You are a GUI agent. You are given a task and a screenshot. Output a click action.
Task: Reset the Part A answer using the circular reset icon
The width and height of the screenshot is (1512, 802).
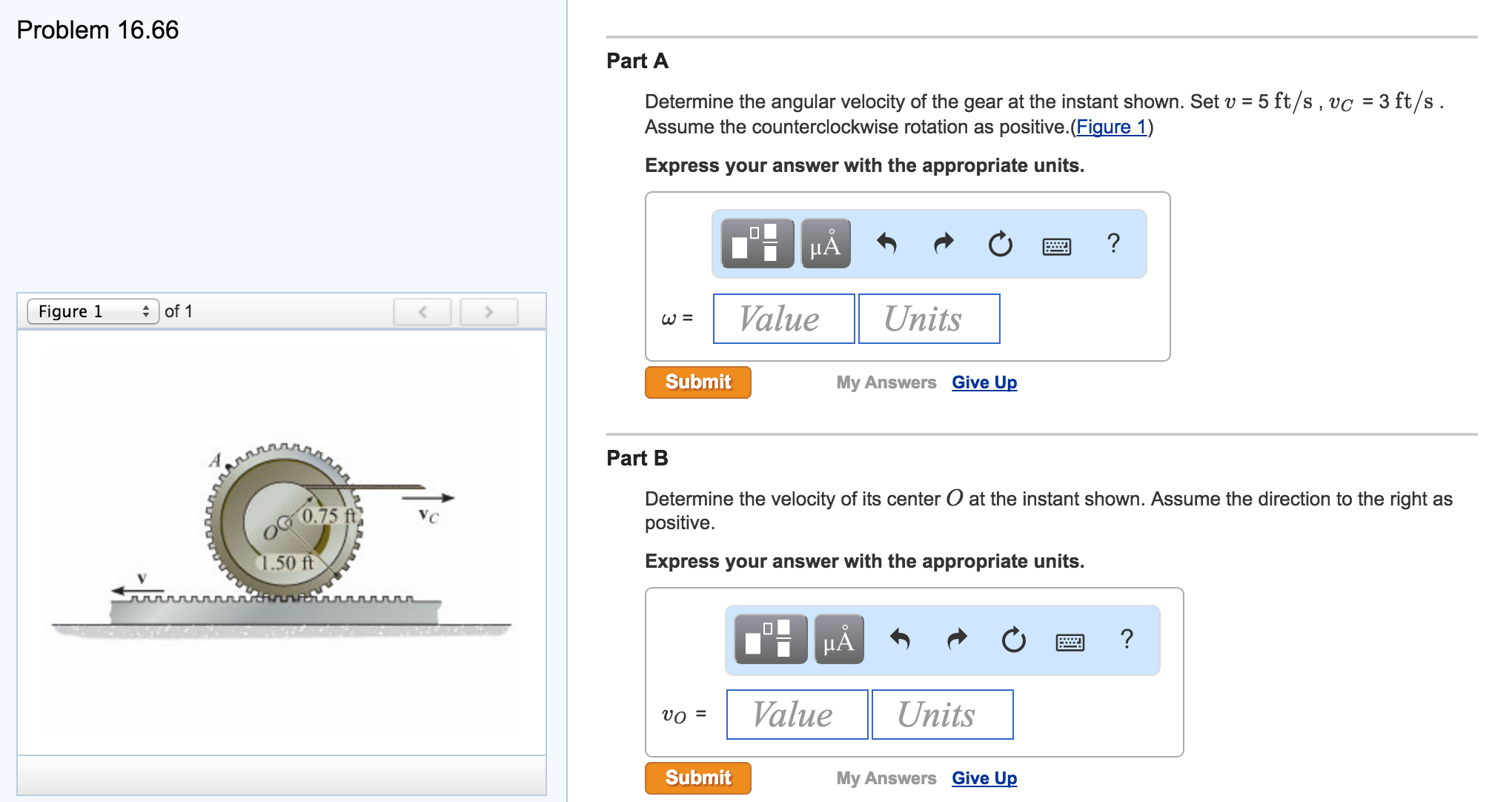coord(999,245)
